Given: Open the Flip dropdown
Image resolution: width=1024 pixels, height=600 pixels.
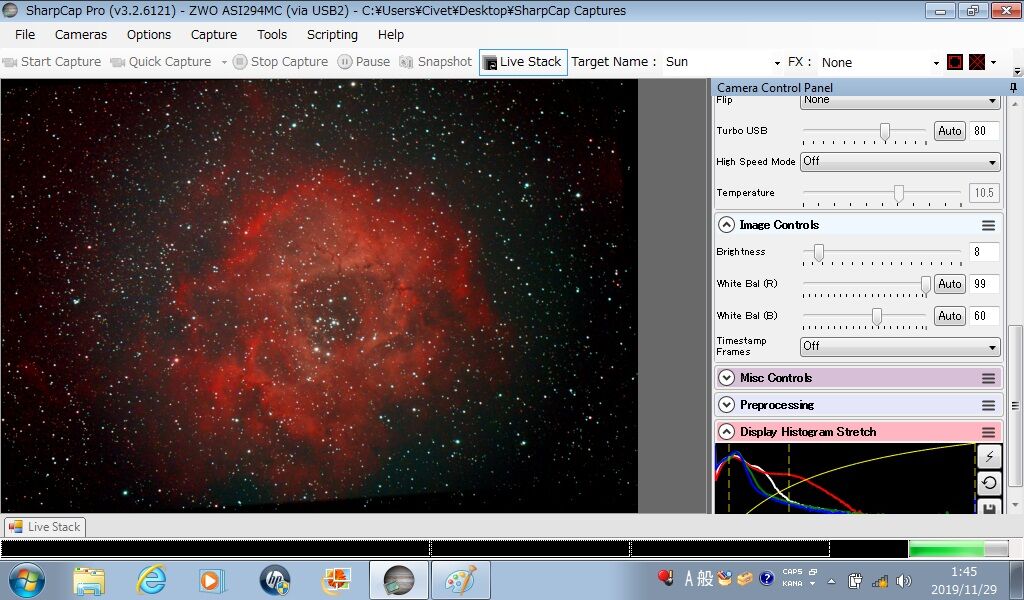Looking at the screenshot, I should 900,101.
